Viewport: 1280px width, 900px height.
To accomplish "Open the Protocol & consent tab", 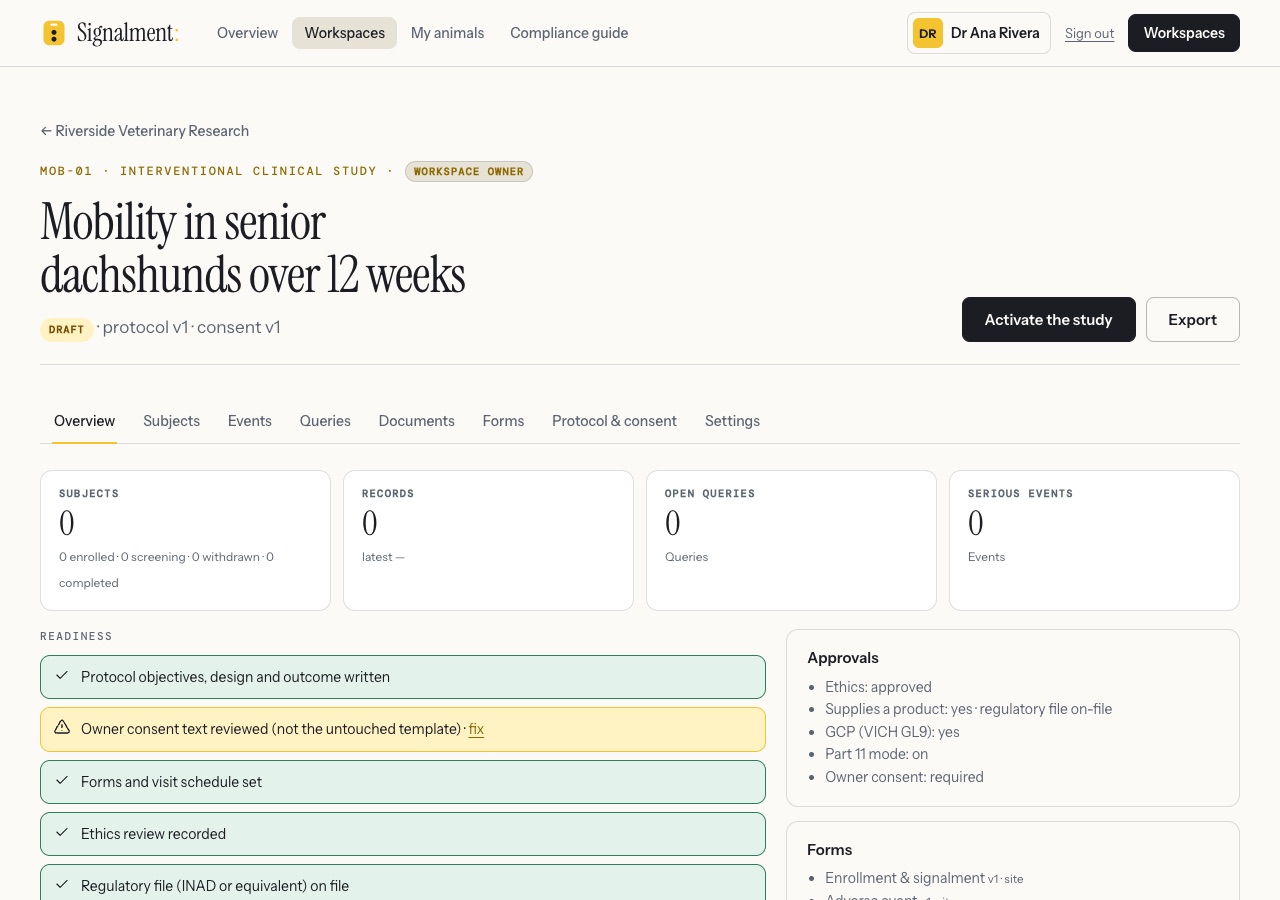I will [x=614, y=421].
